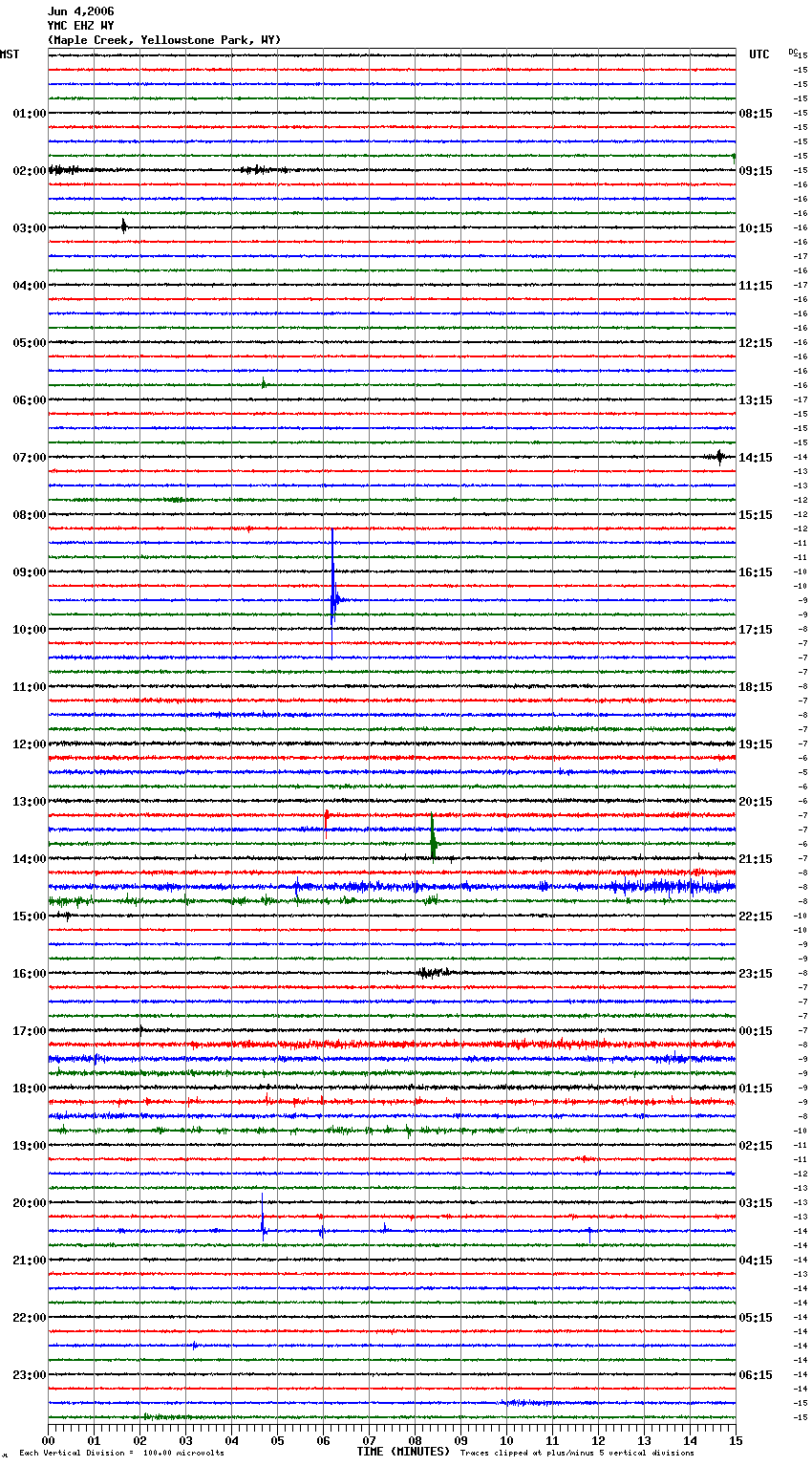Screen dimensions: 812x1466
Task: Click minute tick label '00' on bottom axis
Action: pos(49,1440)
